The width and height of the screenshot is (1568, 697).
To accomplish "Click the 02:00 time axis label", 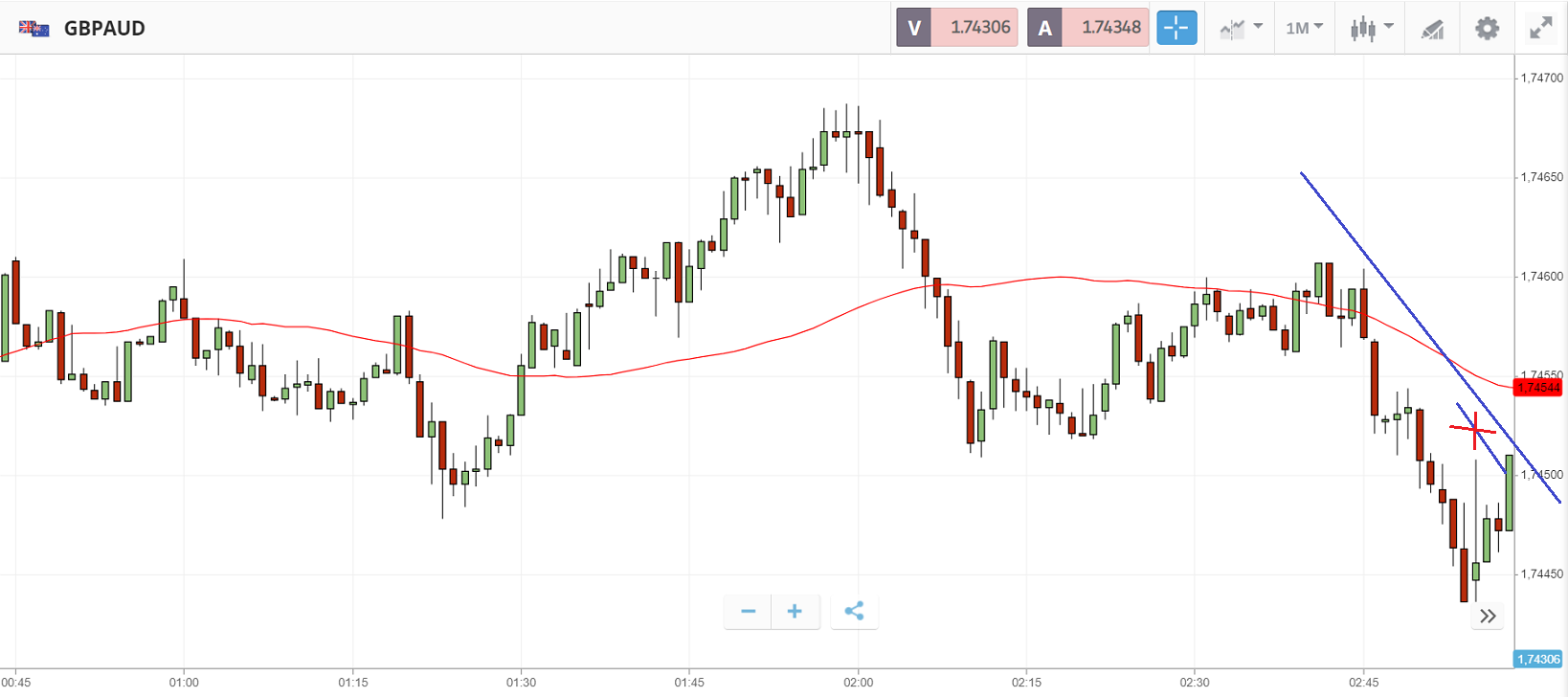I will tap(858, 683).
